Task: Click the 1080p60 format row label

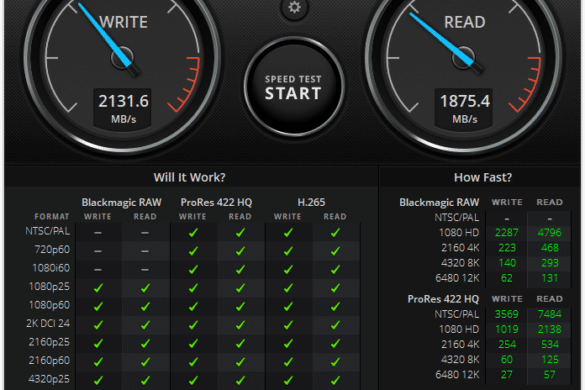Action: coord(49,305)
